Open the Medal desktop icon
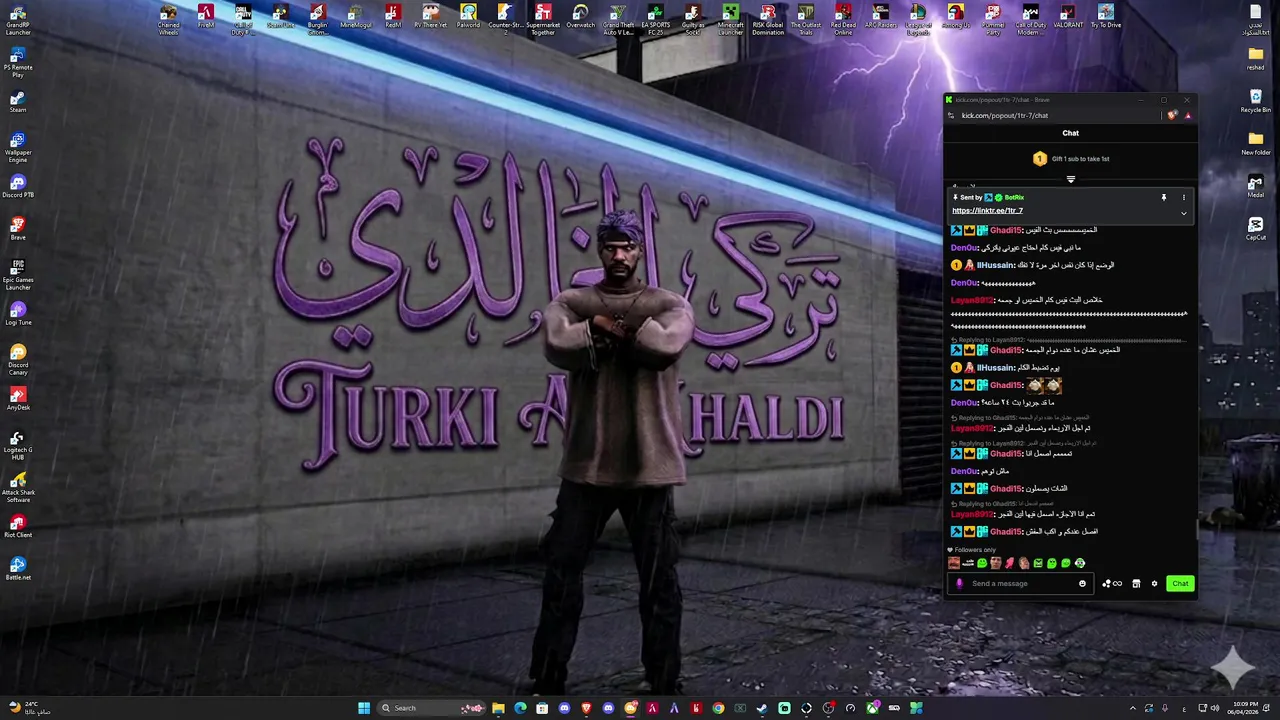The height and width of the screenshot is (720, 1280). [x=1256, y=187]
